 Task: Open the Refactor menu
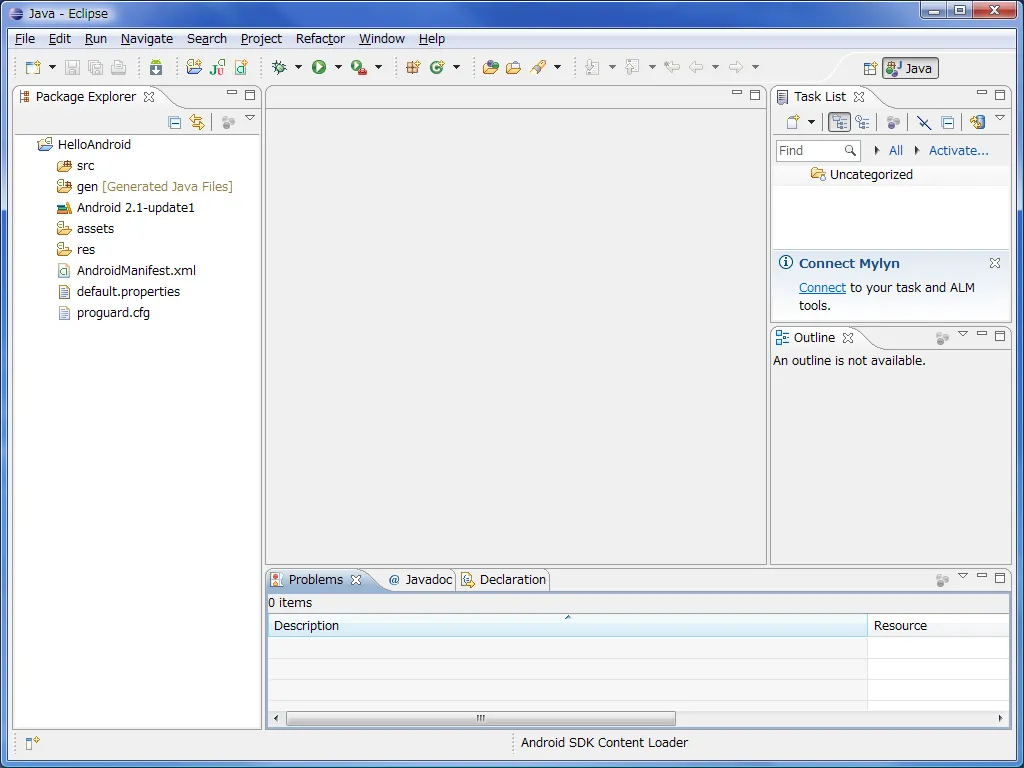pyautogui.click(x=320, y=39)
